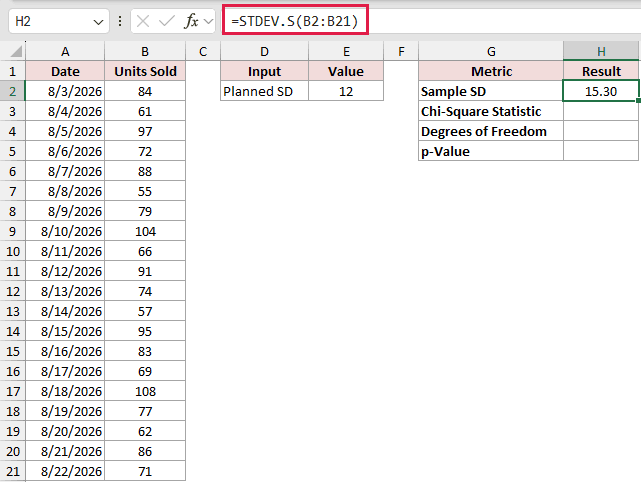This screenshot has width=641, height=482.
Task: Select row 17 header
Action: coord(13,391)
